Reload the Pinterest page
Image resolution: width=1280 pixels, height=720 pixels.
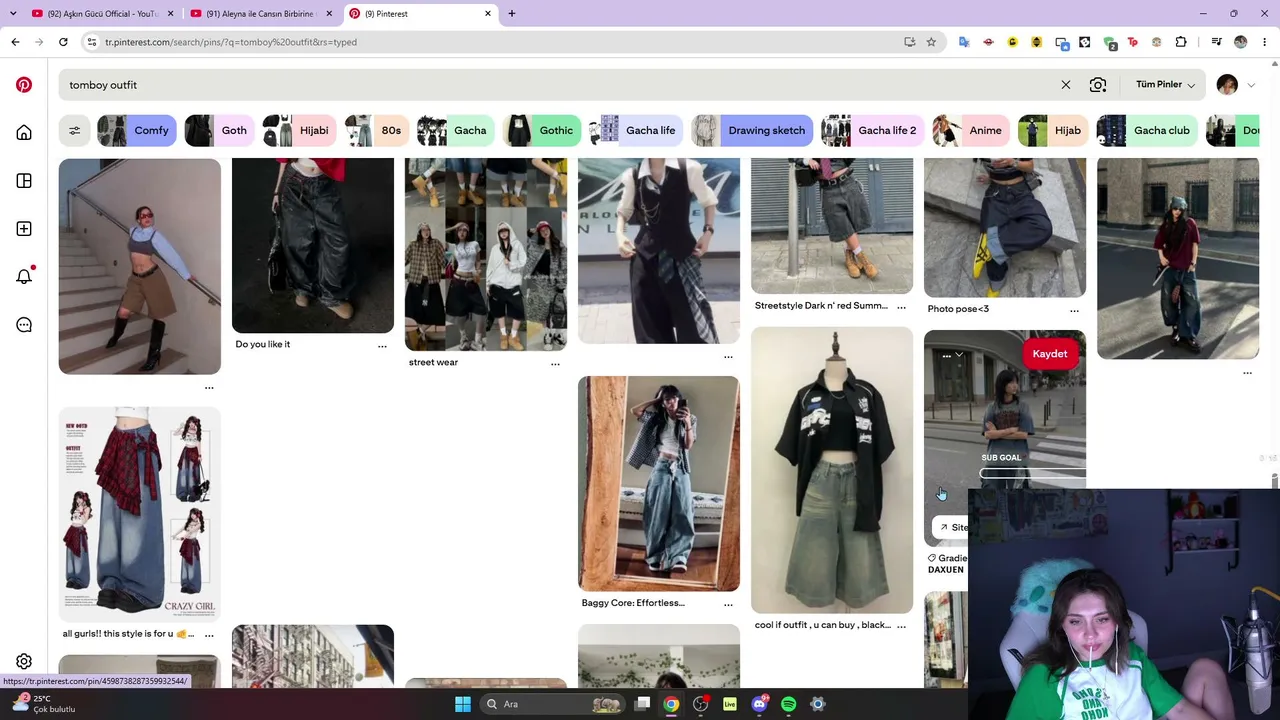63,42
